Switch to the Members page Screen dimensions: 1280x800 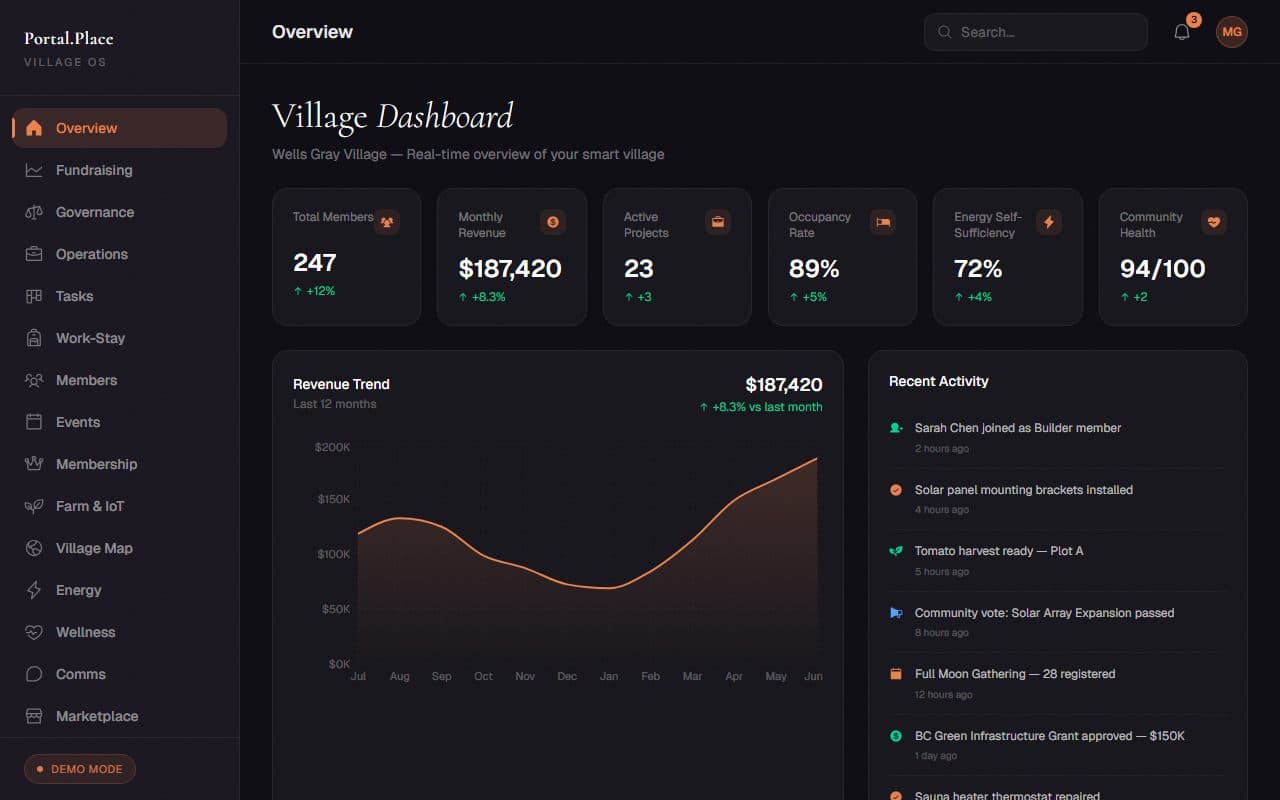coord(87,380)
